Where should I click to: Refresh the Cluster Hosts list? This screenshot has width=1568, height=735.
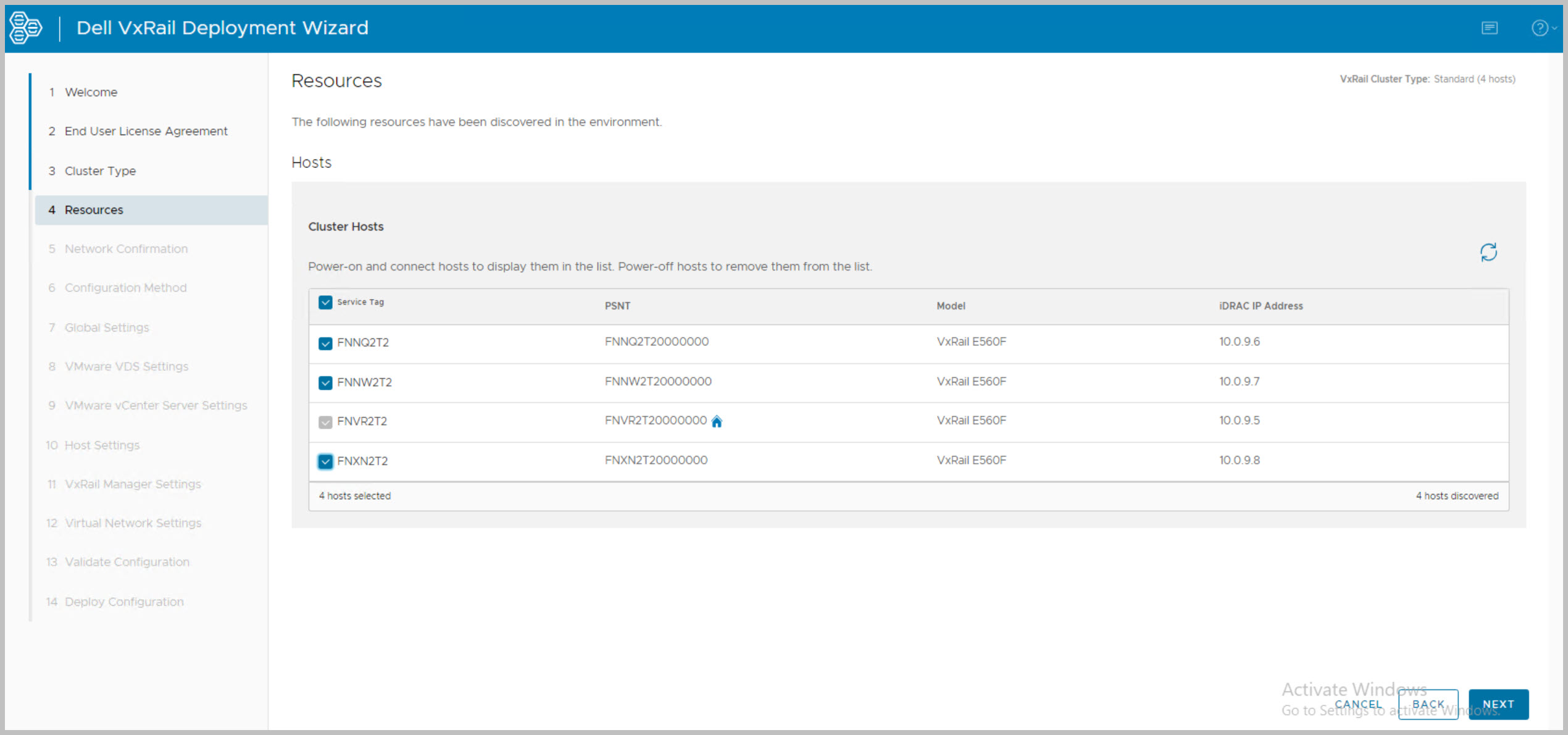pos(1488,252)
